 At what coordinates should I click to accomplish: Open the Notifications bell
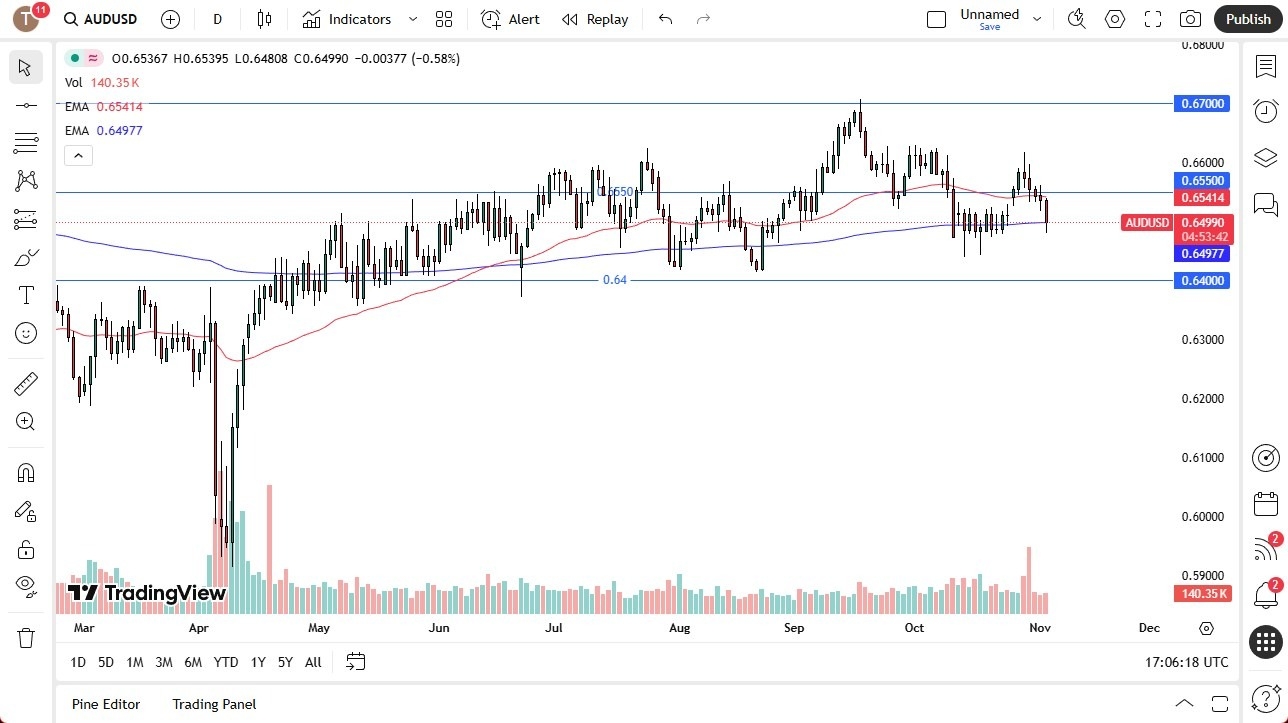pyautogui.click(x=1265, y=594)
